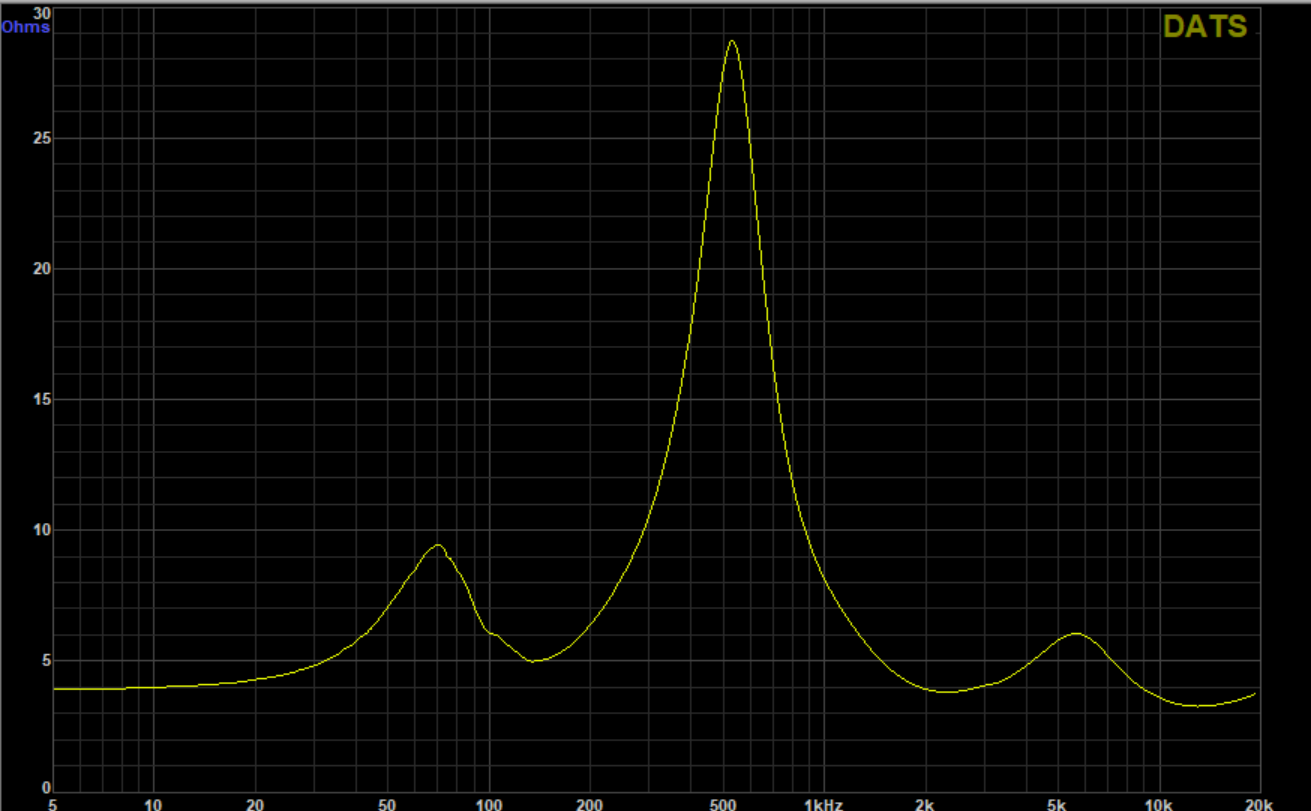Click the small curve shoulder near 100 Hz
The width and height of the screenshot is (1311, 811).
tap(494, 633)
